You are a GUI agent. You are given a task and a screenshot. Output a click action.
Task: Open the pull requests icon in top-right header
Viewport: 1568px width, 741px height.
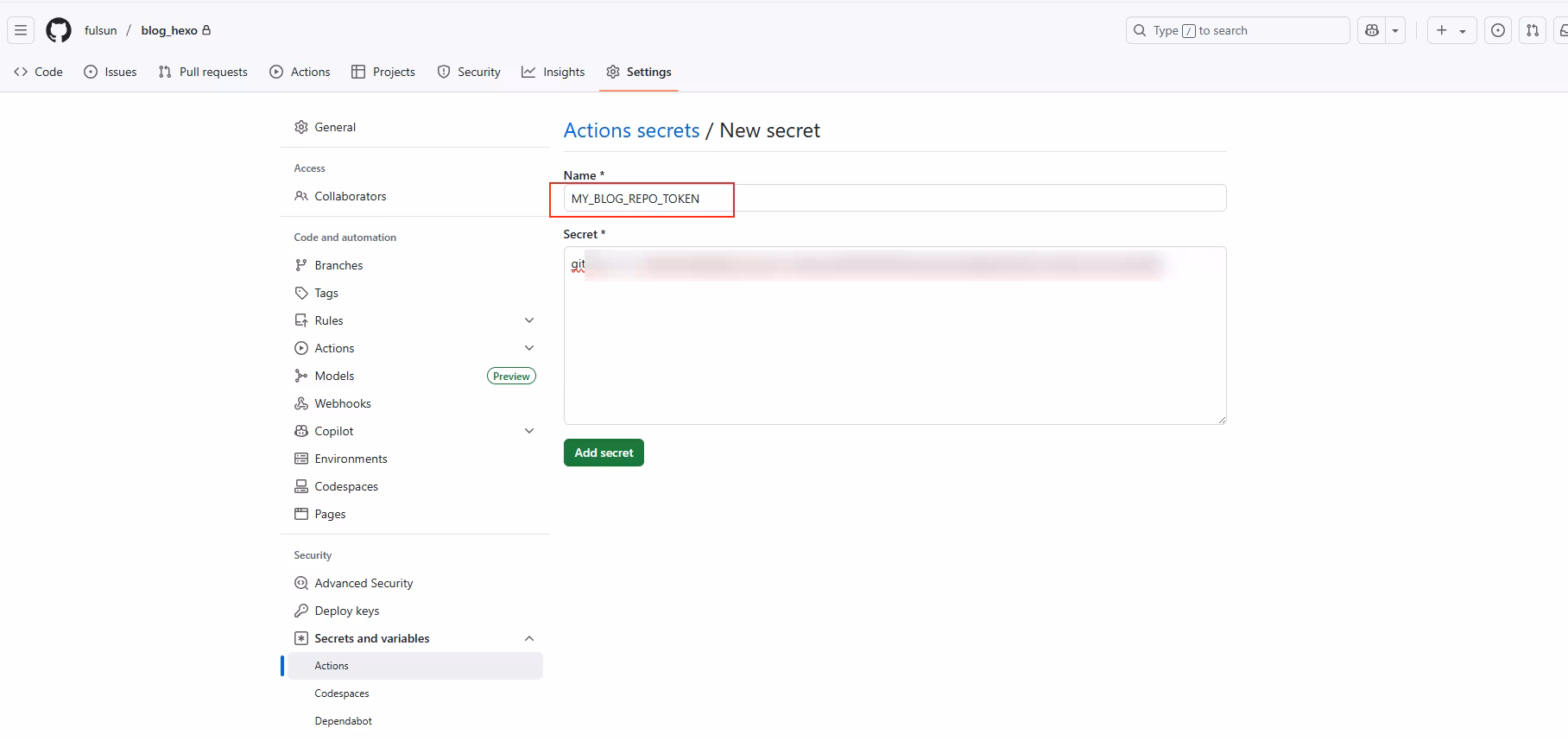[1533, 30]
